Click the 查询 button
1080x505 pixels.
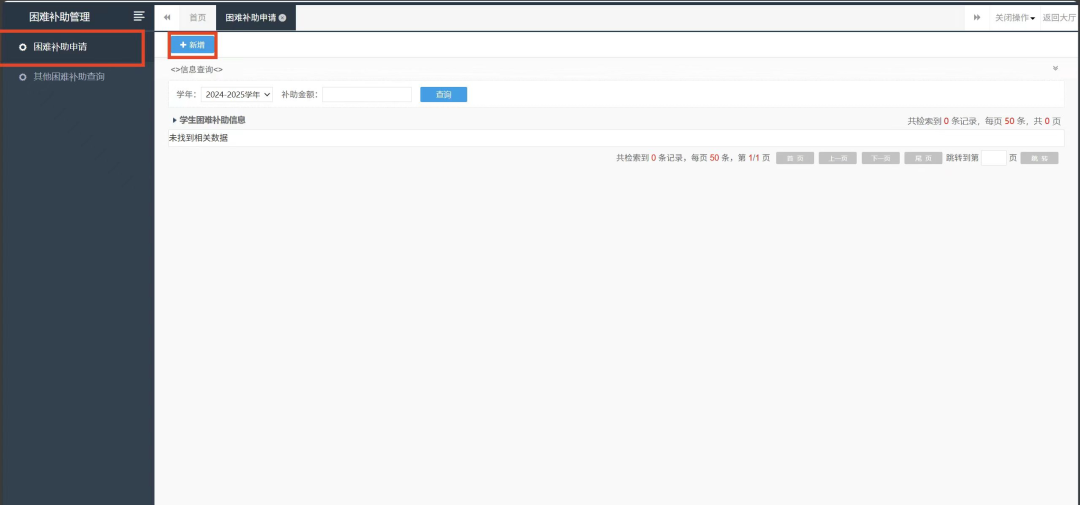pyautogui.click(x=444, y=94)
